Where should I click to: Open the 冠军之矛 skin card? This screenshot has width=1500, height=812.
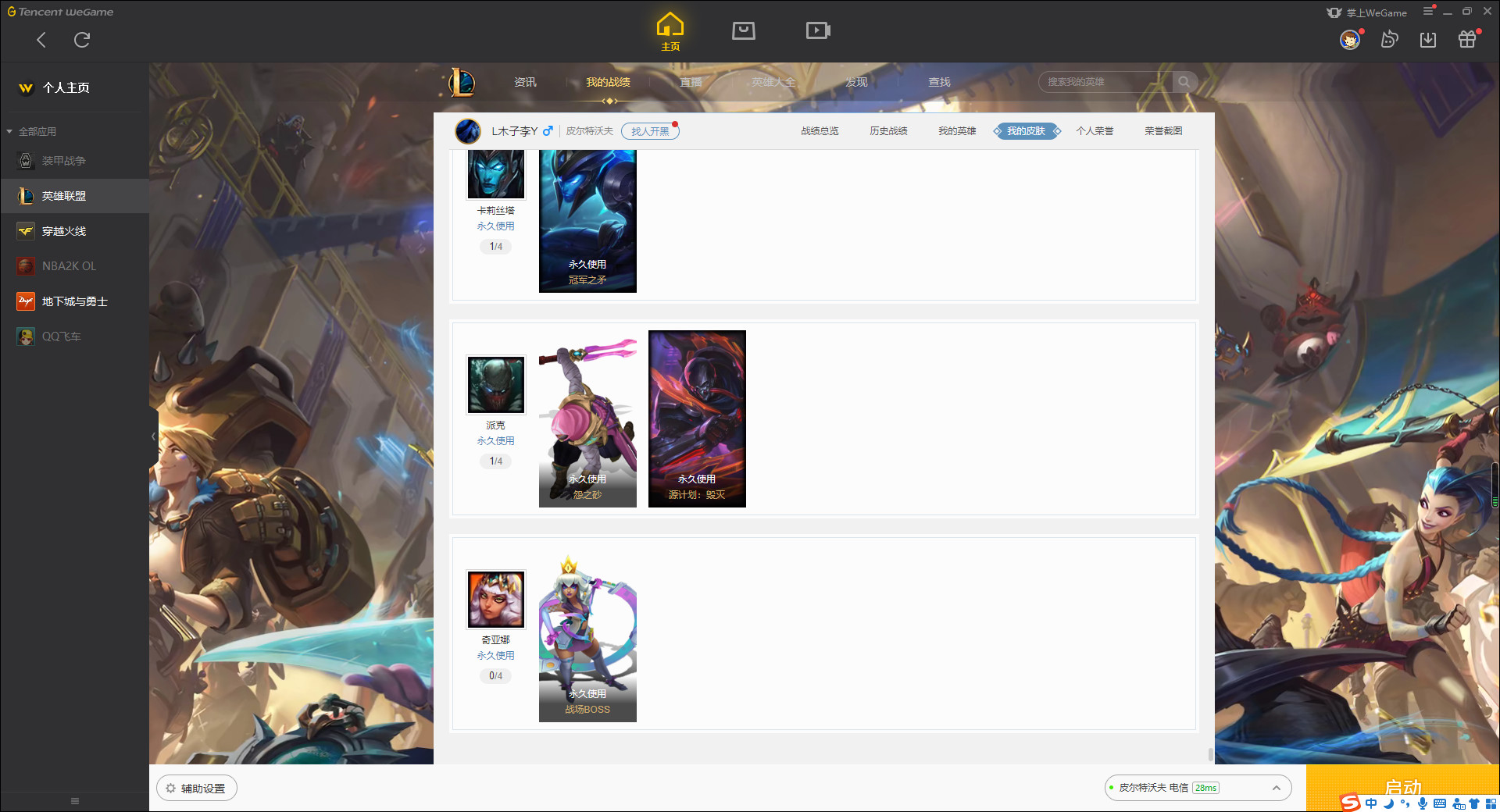[x=587, y=221]
